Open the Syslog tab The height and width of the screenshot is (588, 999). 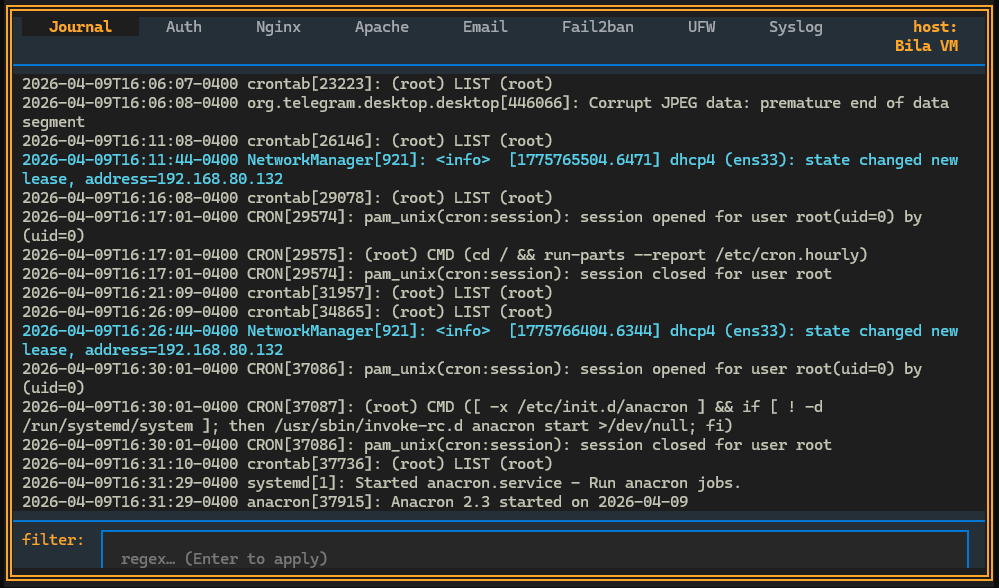click(x=795, y=27)
